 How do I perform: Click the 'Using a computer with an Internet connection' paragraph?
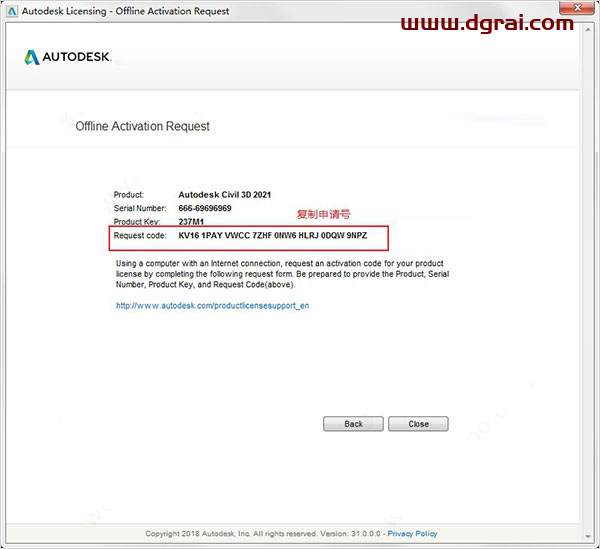(282, 274)
